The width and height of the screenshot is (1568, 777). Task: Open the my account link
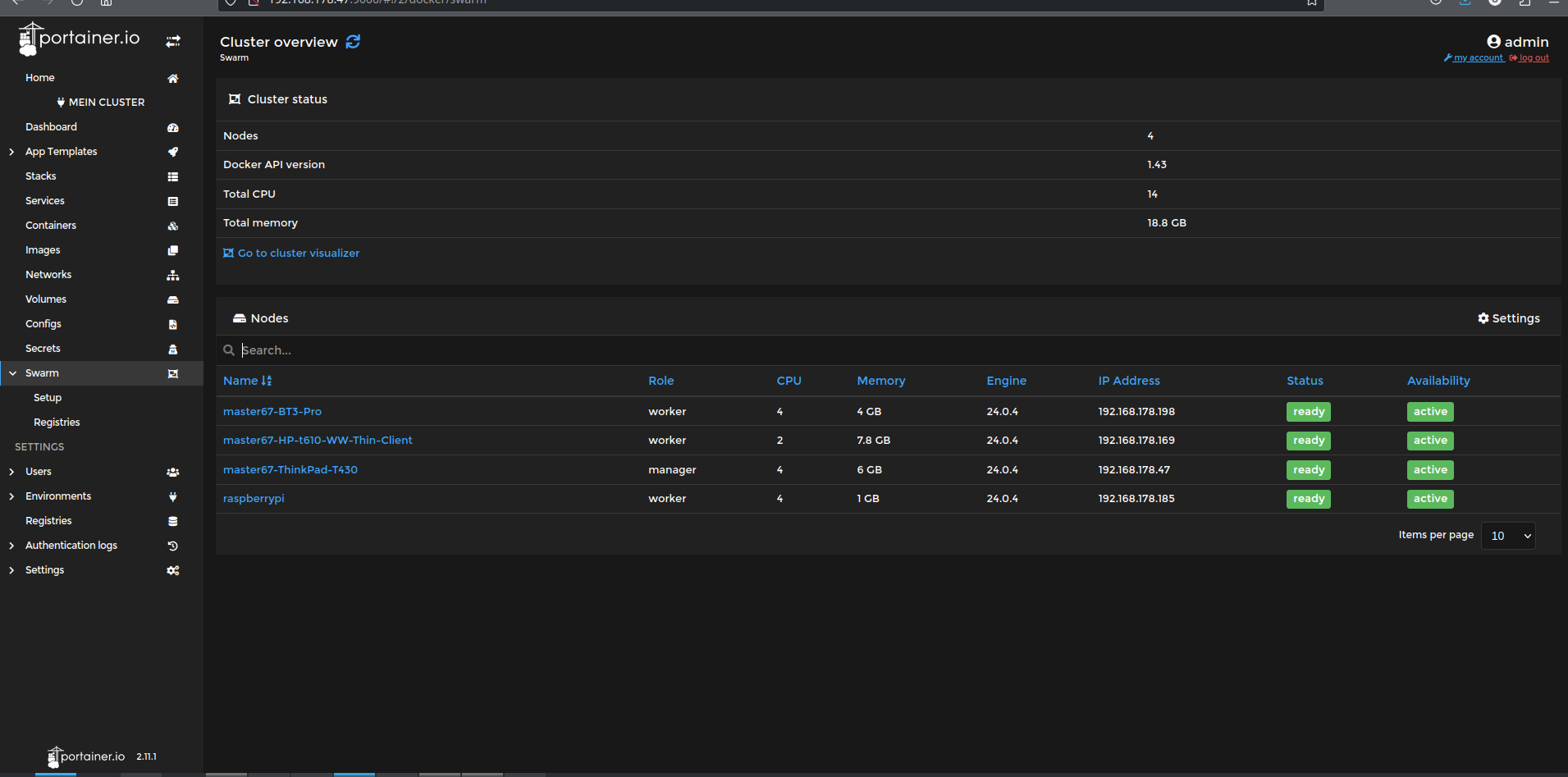(1474, 58)
